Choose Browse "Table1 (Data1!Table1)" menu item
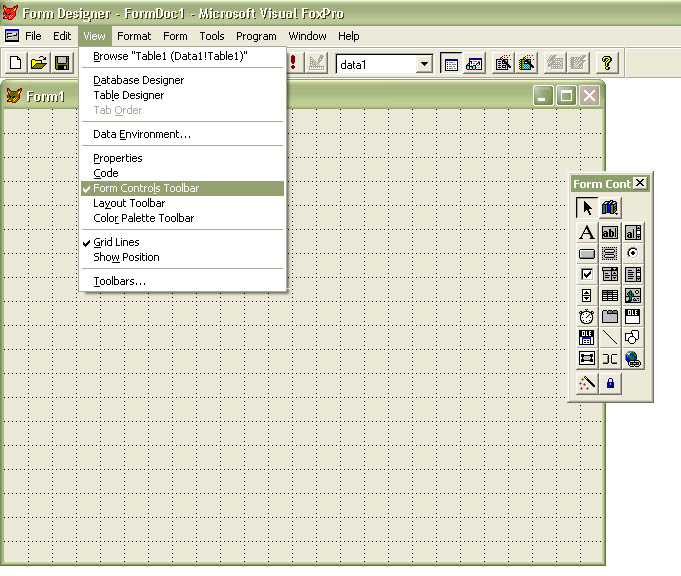The width and height of the screenshot is (681, 576). (182, 56)
